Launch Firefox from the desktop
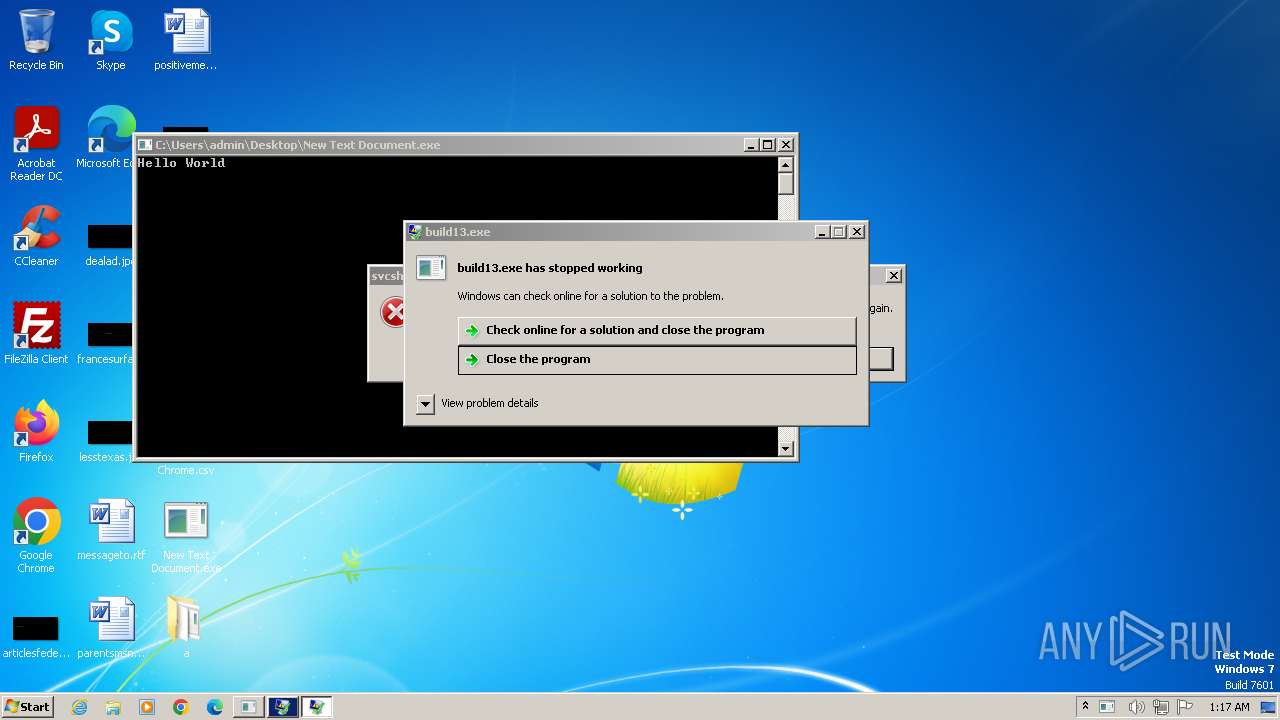Screen dimensions: 1280x720 coord(36,432)
